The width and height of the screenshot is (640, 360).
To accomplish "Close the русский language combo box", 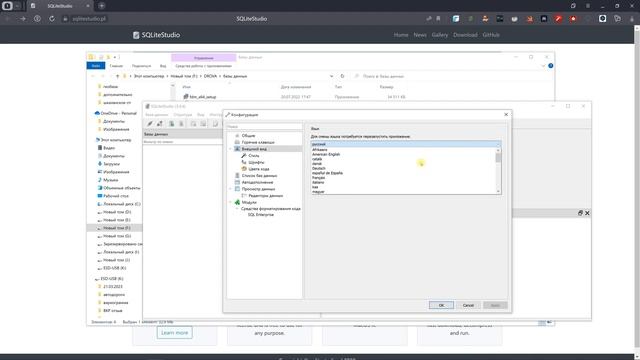I will (x=406, y=144).
